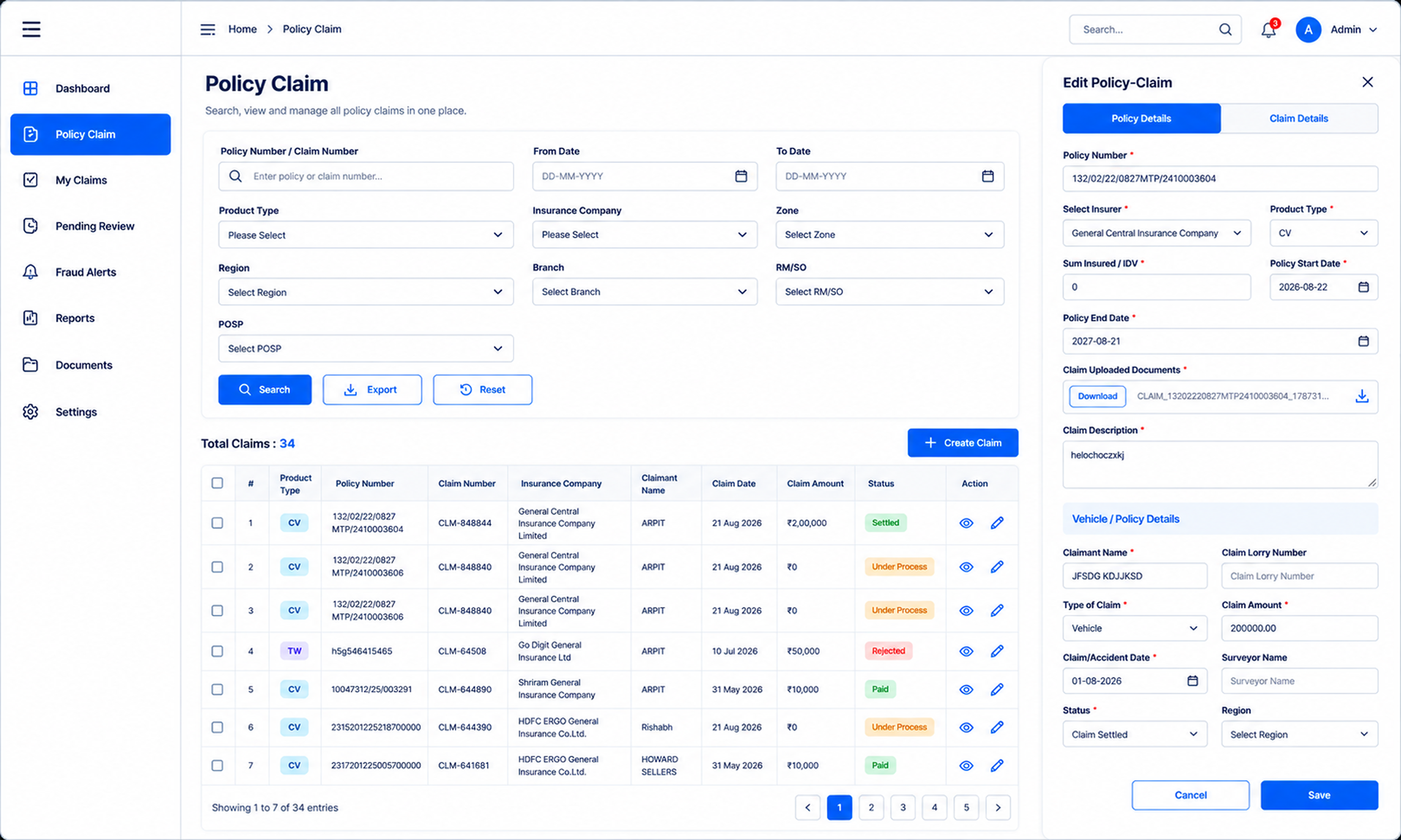
Task: Tick the select-all checkbox in table header
Action: pyautogui.click(x=217, y=483)
